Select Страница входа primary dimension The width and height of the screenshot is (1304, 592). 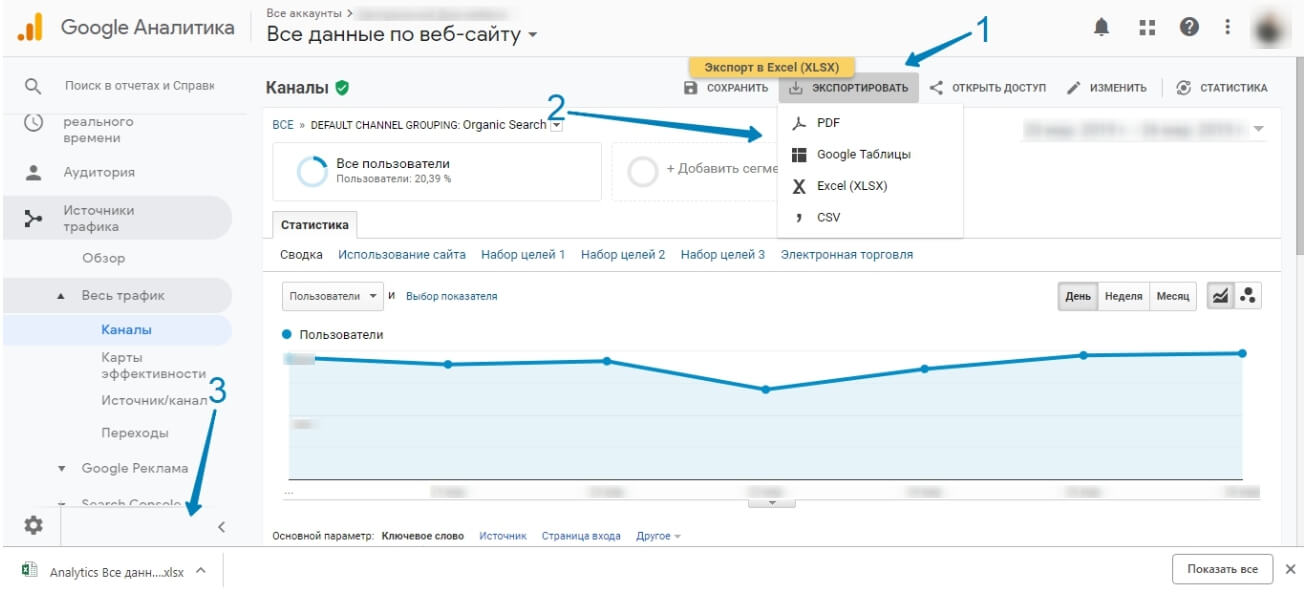point(581,536)
